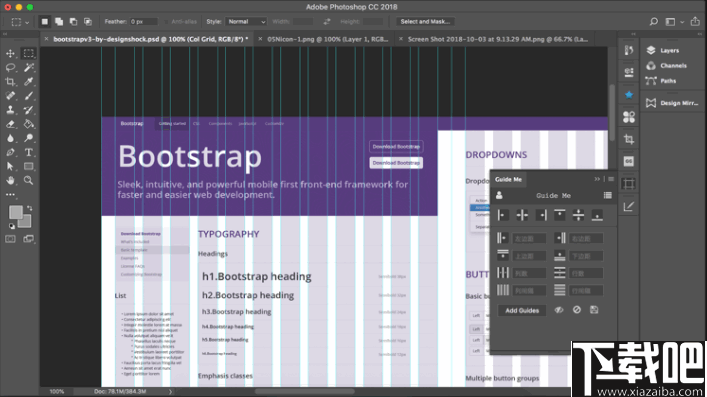The image size is (707, 397).
Task: Click the foreground color swatch
Action: (16, 212)
